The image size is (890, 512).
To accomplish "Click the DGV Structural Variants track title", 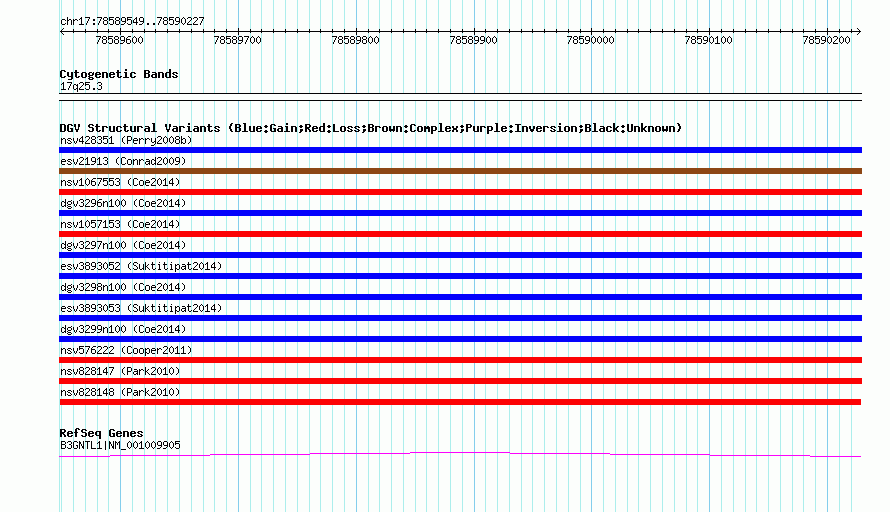I will coord(371,128).
